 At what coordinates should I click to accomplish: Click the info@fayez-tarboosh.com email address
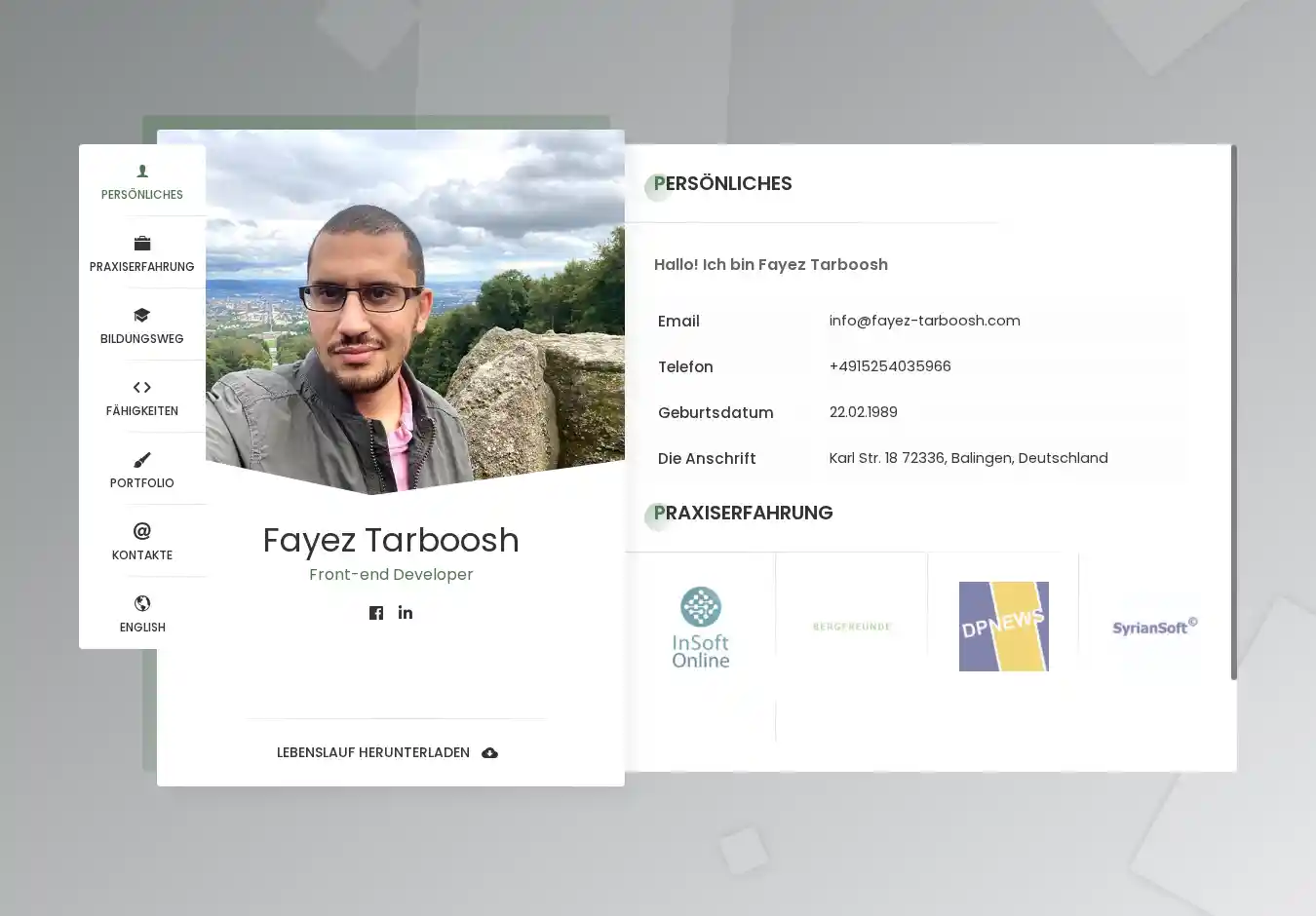coord(924,321)
